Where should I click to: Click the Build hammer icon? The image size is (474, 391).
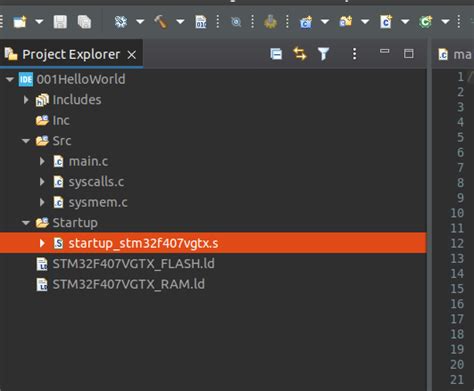tap(161, 22)
